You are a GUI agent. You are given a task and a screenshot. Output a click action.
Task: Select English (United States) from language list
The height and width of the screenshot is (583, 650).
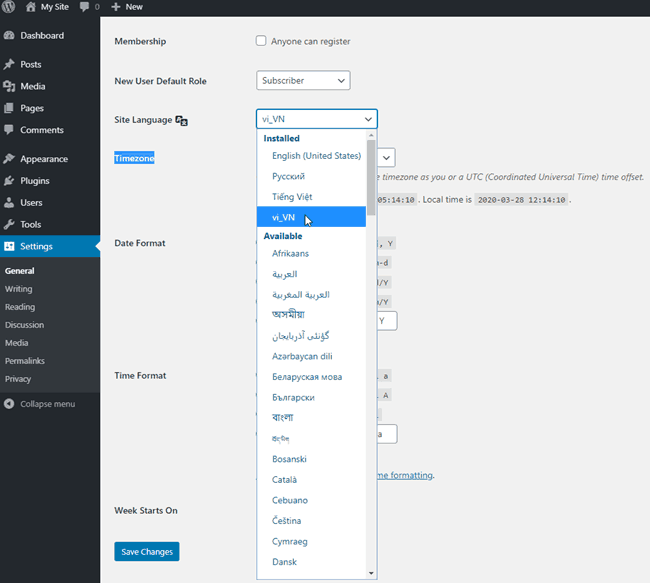tap(316, 156)
